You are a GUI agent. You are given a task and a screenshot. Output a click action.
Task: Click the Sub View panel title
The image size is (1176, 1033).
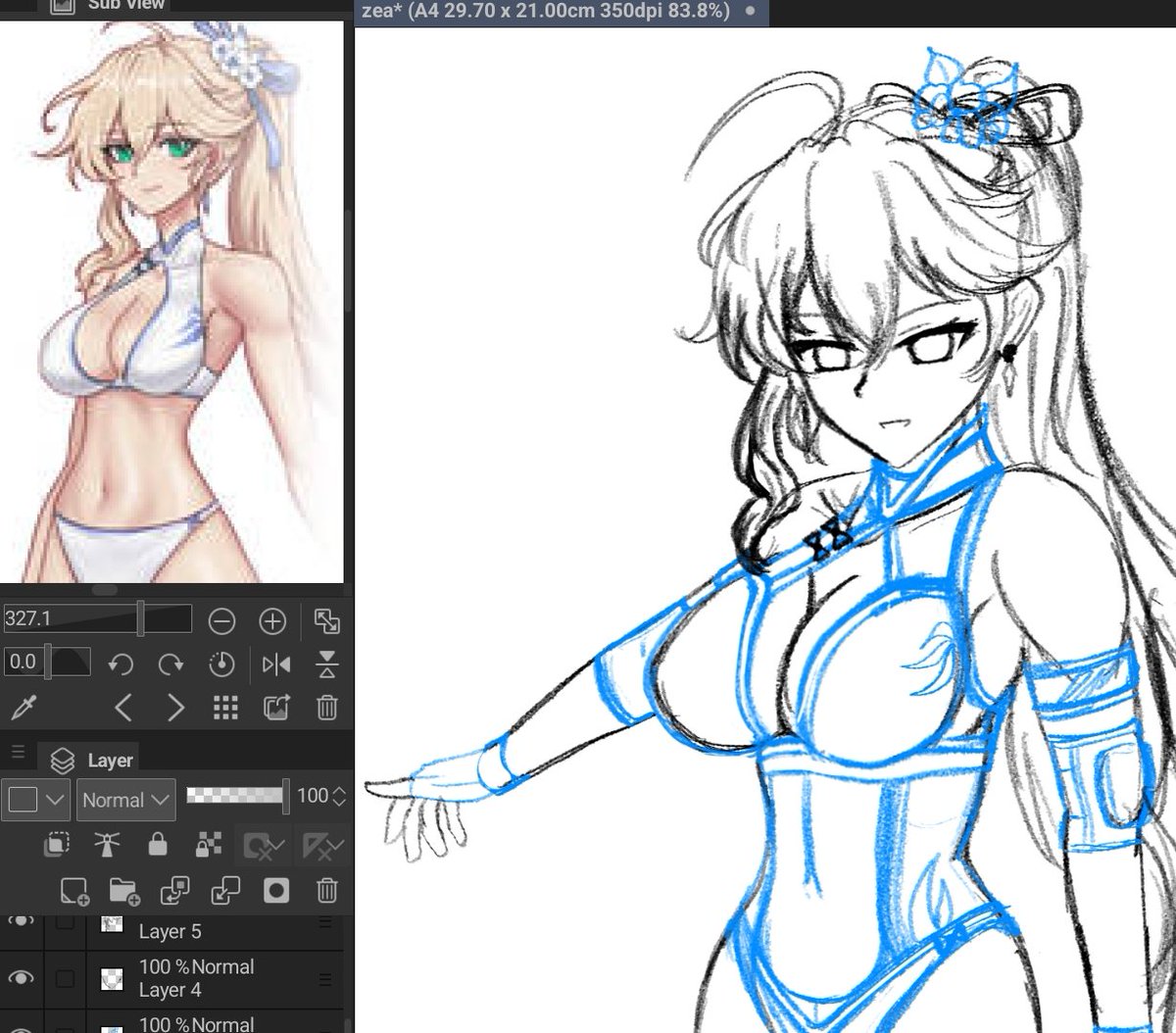[126, 5]
